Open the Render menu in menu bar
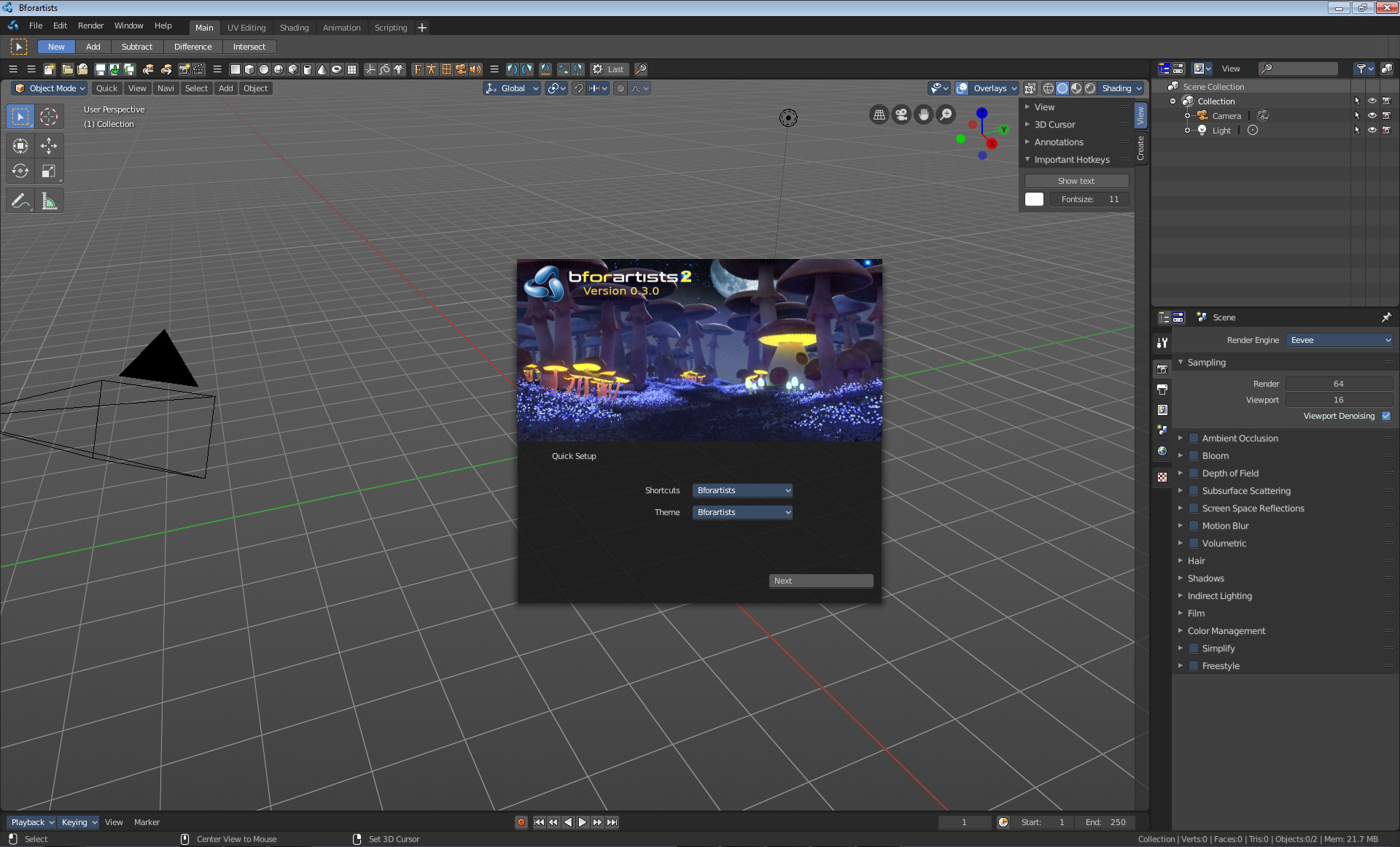This screenshot has width=1400, height=847. [x=88, y=25]
